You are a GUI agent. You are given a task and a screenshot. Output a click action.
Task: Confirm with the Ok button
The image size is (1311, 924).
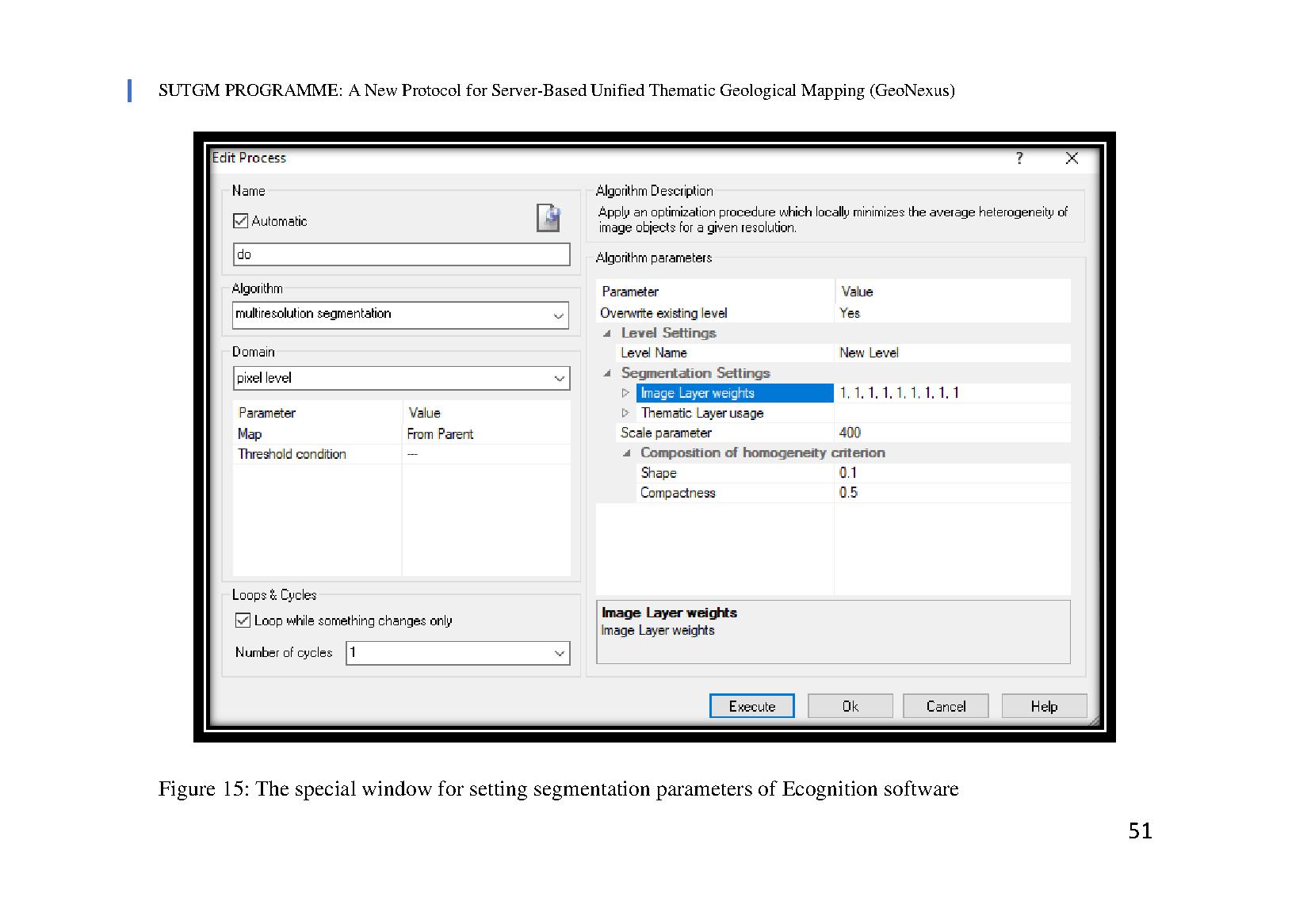pos(850,706)
